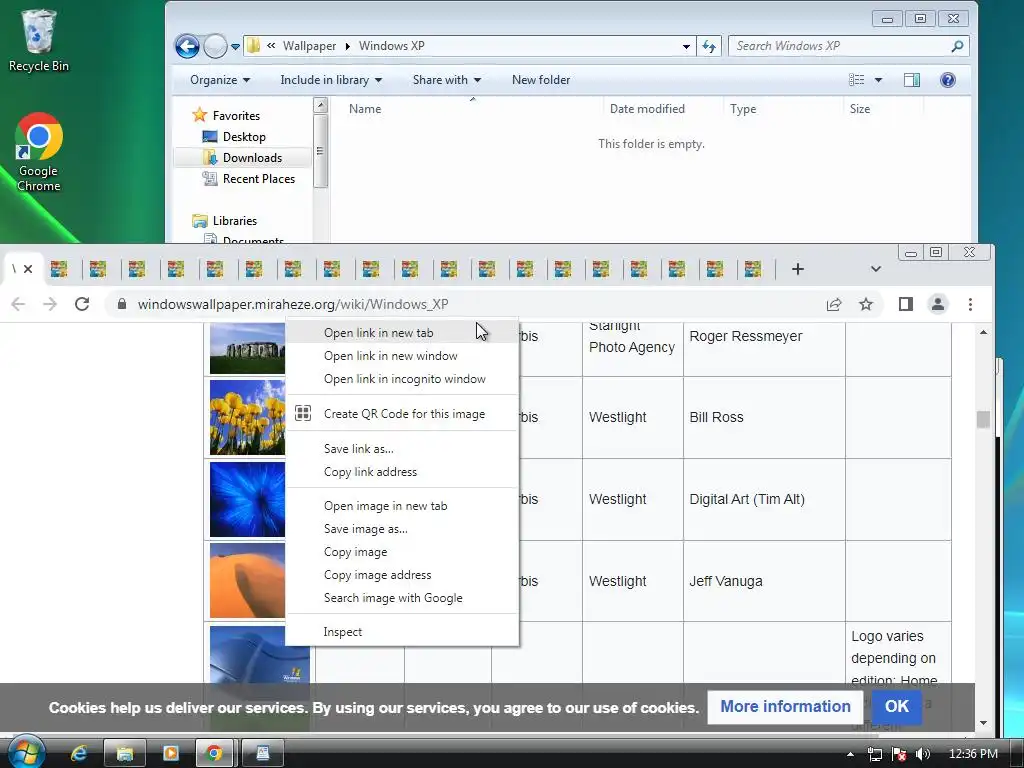The width and height of the screenshot is (1024, 768).
Task: Open Windows Media Player from the taskbar
Action: click(170, 754)
